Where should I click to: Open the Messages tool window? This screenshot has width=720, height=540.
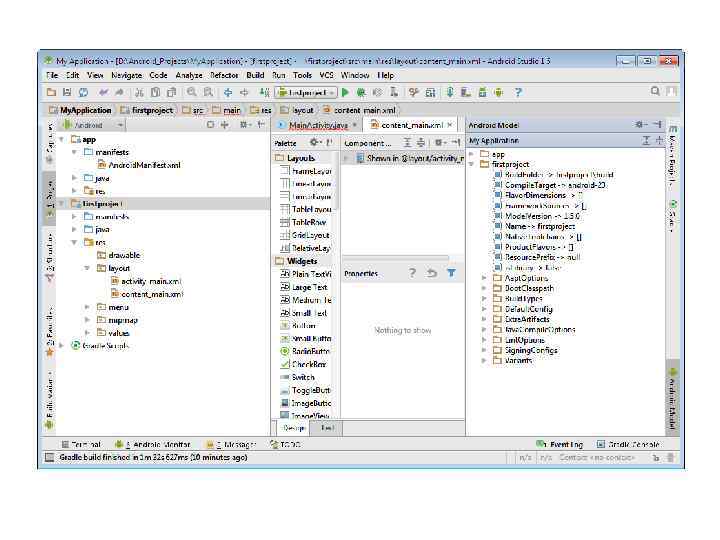pyautogui.click(x=231, y=444)
